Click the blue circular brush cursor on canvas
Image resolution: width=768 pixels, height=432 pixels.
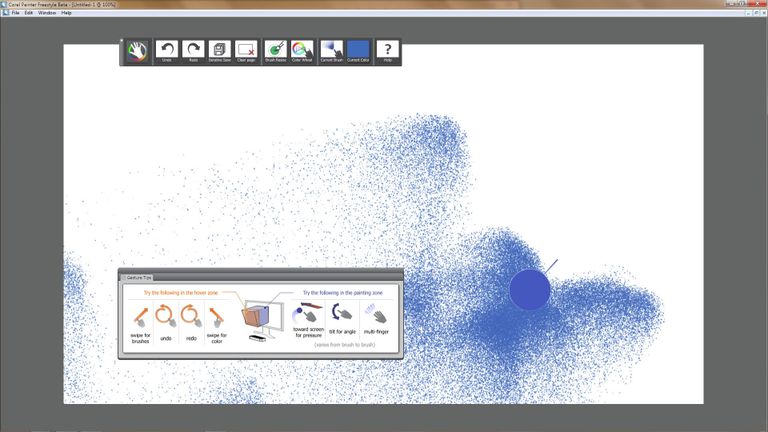coord(529,289)
